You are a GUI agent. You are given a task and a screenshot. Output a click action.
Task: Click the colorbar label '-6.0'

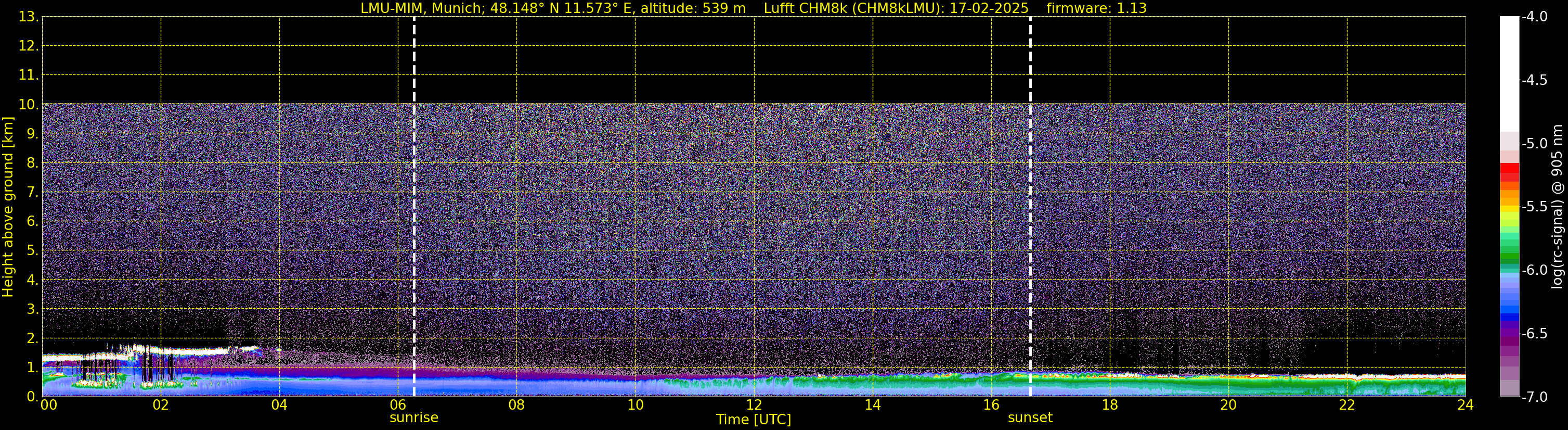tap(1535, 270)
